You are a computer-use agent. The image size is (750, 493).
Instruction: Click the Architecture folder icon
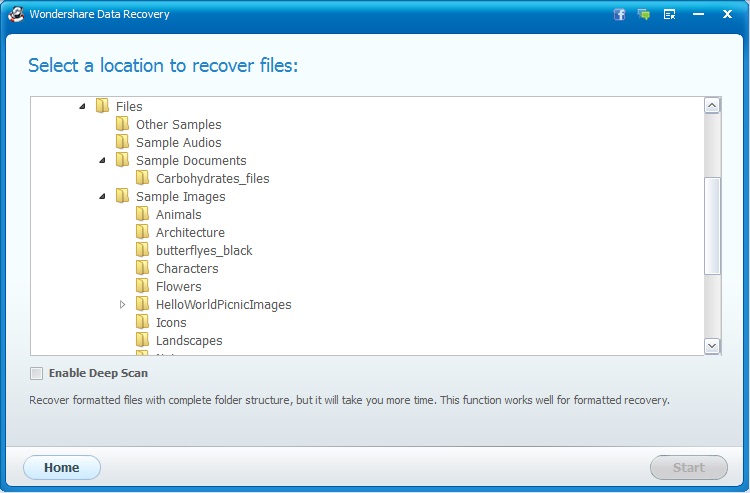[143, 232]
